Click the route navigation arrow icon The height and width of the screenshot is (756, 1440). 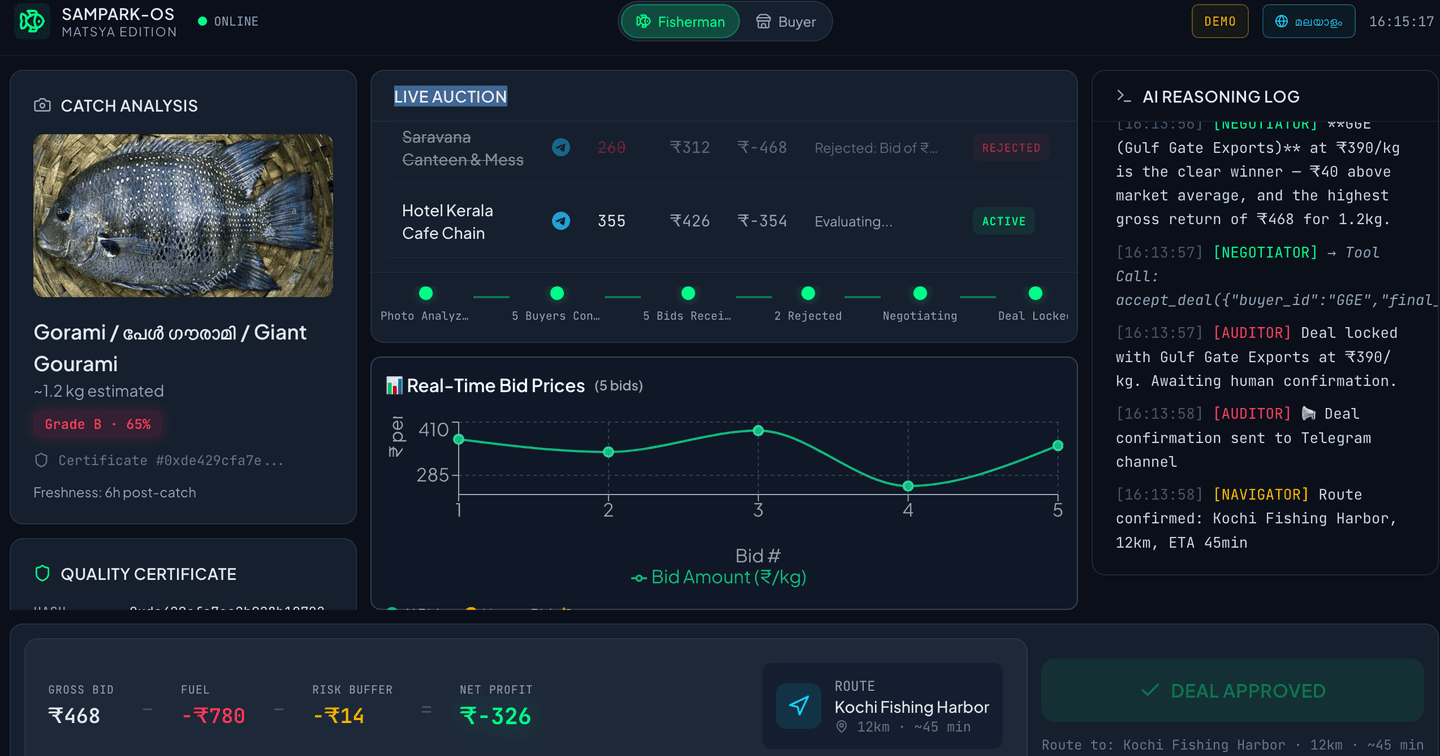tap(799, 706)
